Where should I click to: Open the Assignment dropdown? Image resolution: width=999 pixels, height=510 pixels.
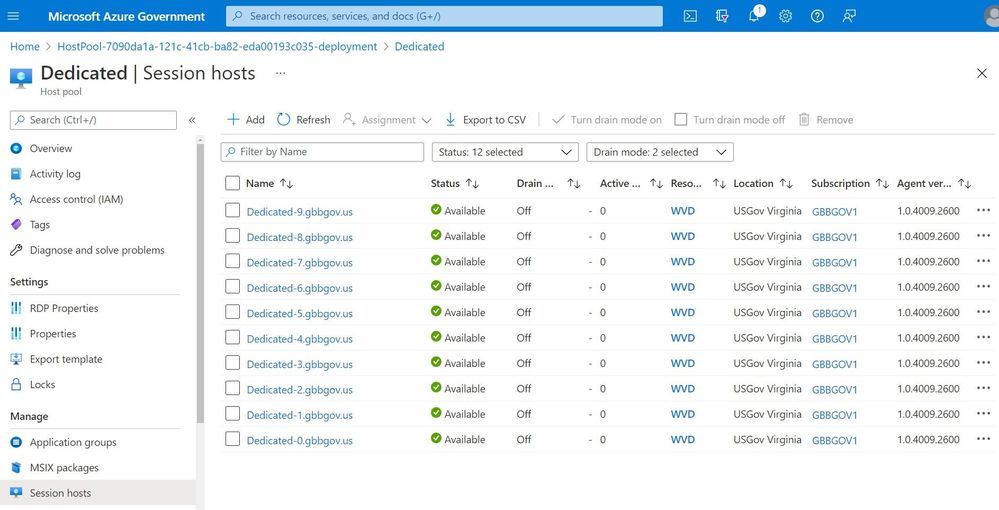tap(387, 120)
